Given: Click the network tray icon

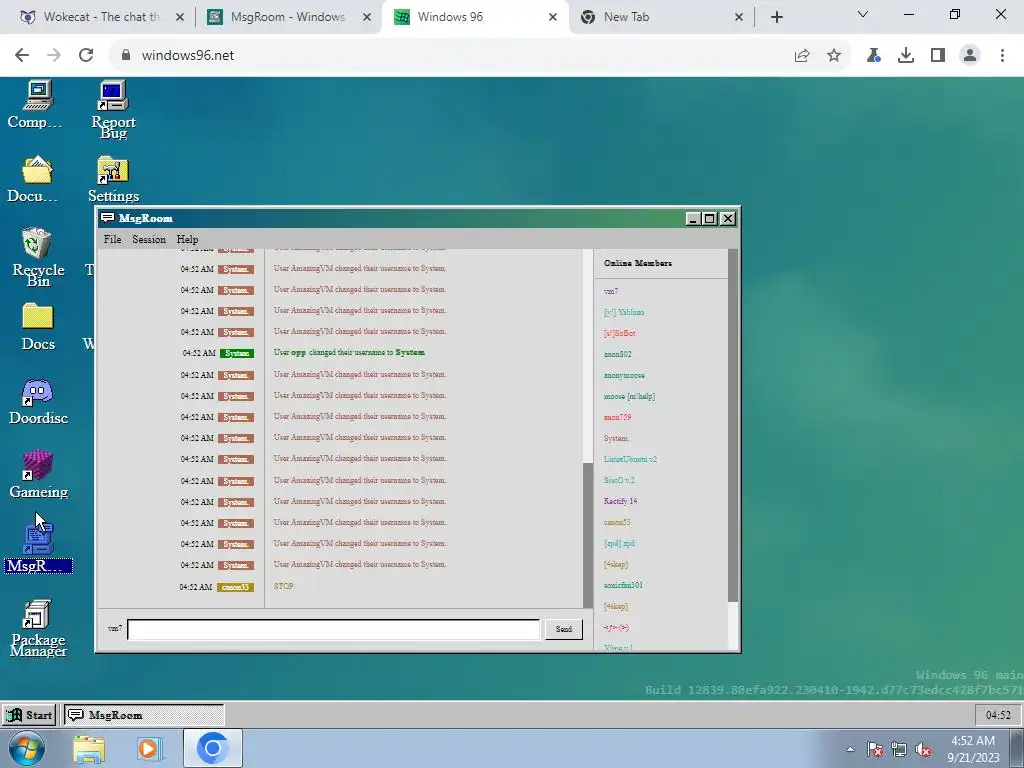Looking at the screenshot, I should [x=899, y=749].
